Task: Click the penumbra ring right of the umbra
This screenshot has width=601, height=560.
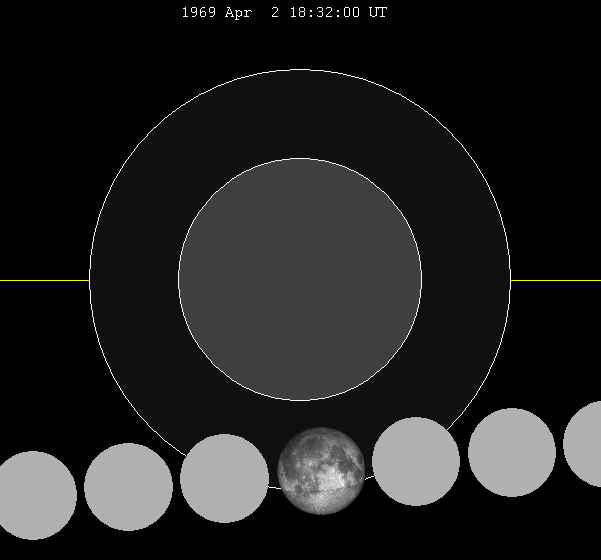Action: [x=466, y=280]
